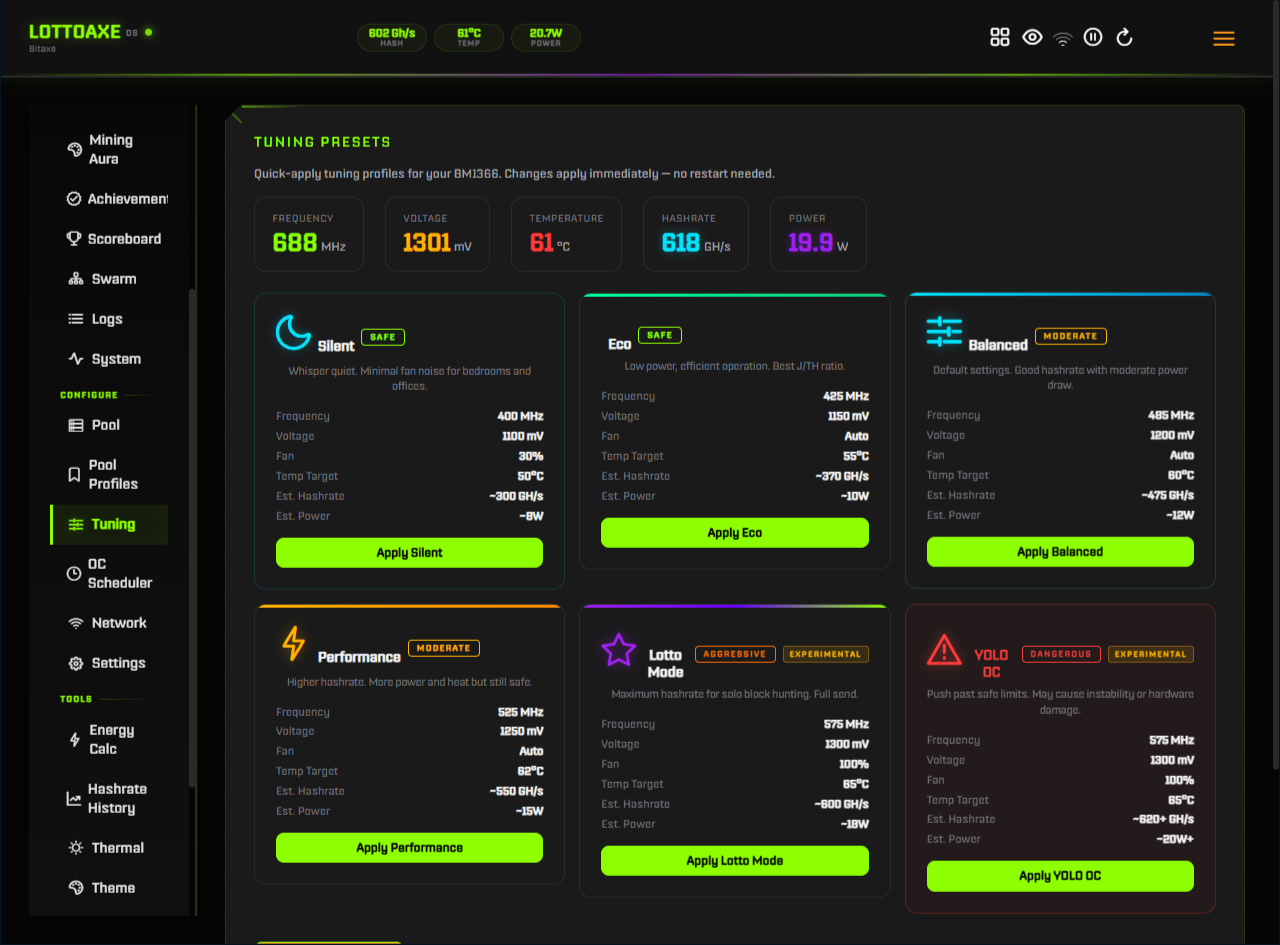Click the 61°C temp pill in header
This screenshot has width=1280, height=945.
[469, 38]
